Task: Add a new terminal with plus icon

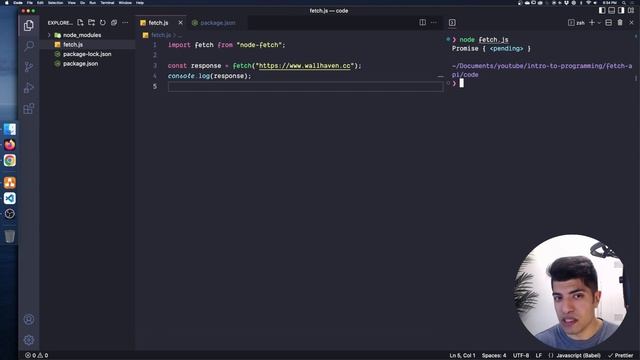Action: coord(592,22)
